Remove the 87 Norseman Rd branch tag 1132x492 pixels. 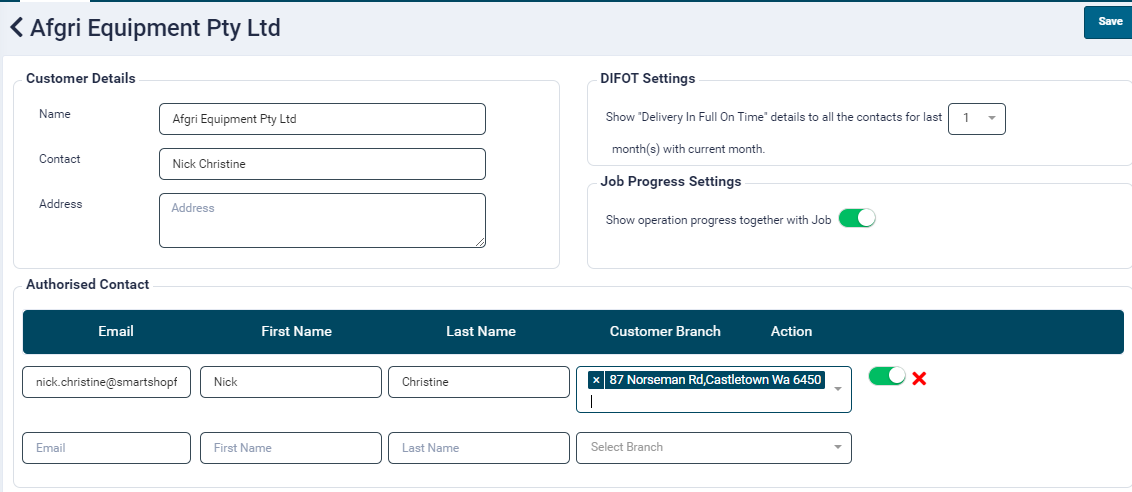(596, 380)
